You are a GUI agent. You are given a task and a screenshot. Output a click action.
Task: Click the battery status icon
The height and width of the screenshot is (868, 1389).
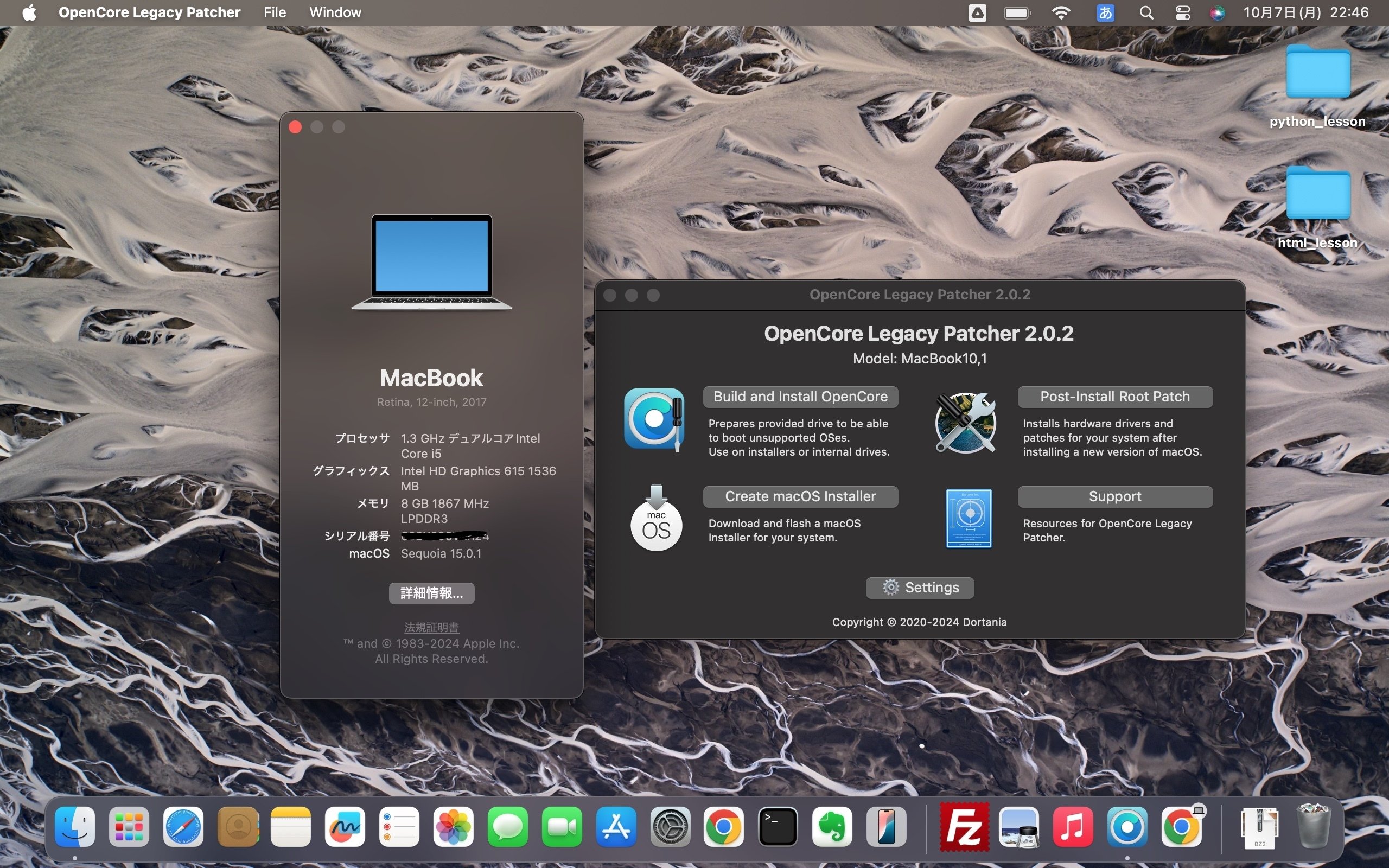point(1017,12)
